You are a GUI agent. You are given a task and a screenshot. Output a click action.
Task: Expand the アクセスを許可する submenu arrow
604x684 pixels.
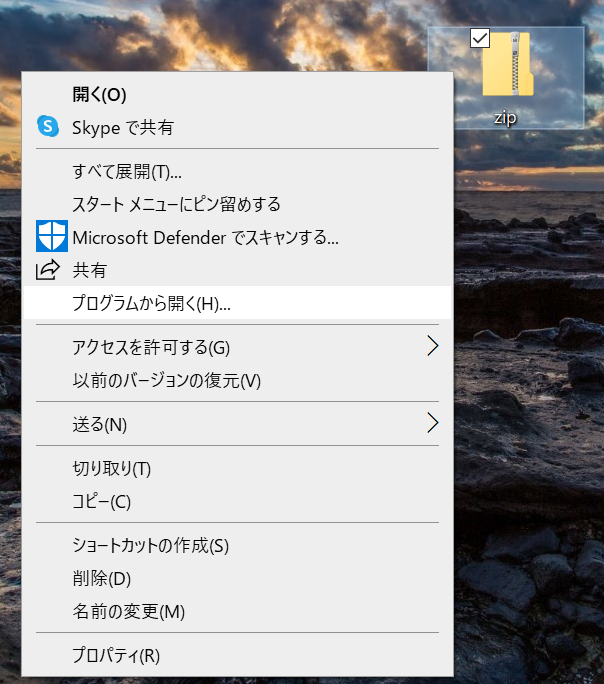tap(433, 346)
